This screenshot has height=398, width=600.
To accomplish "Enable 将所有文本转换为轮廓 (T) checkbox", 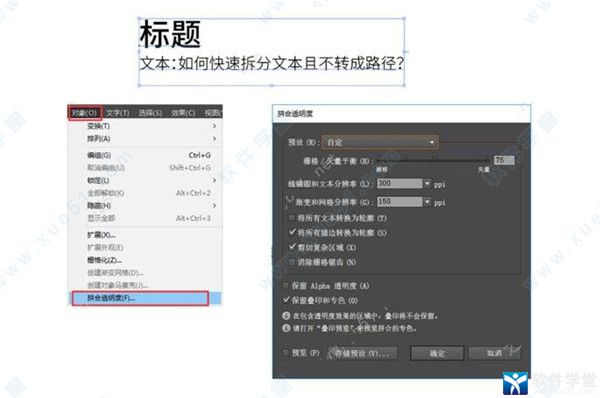I will [x=292, y=218].
